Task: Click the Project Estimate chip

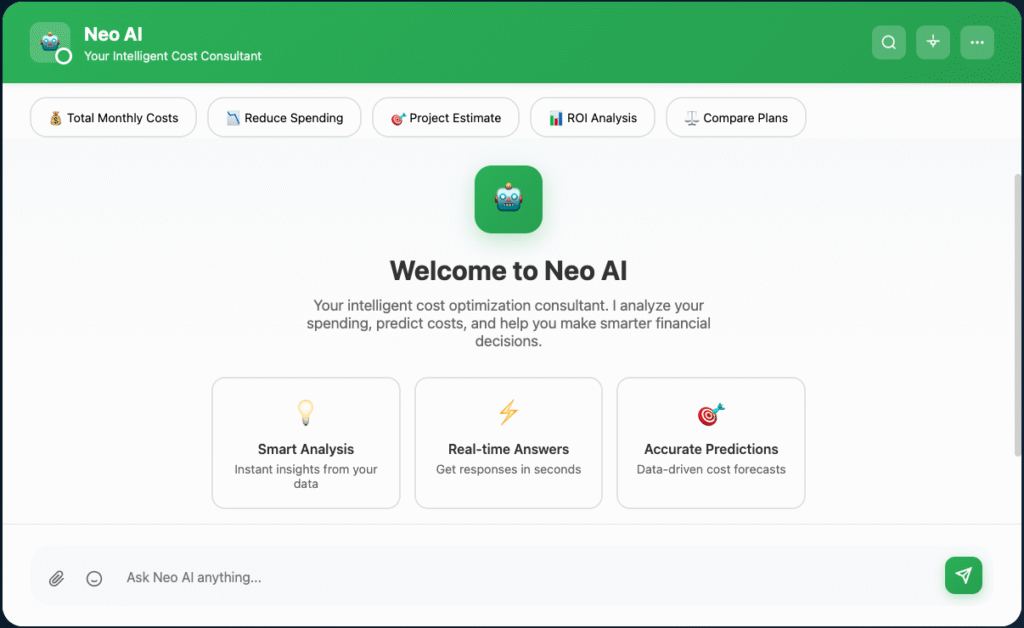Action: 445,118
